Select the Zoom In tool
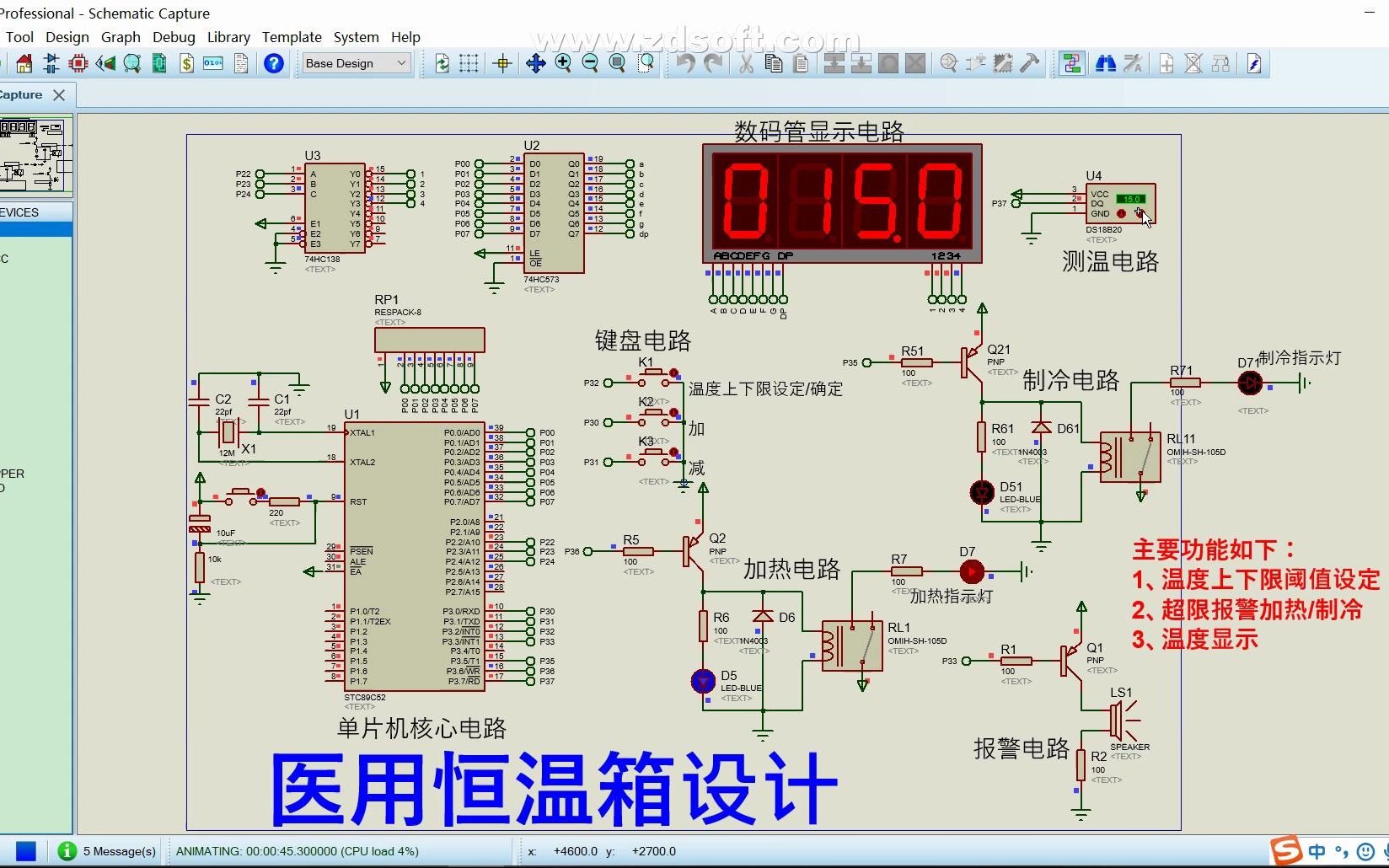Screen dimensions: 1389x868 coord(563,63)
